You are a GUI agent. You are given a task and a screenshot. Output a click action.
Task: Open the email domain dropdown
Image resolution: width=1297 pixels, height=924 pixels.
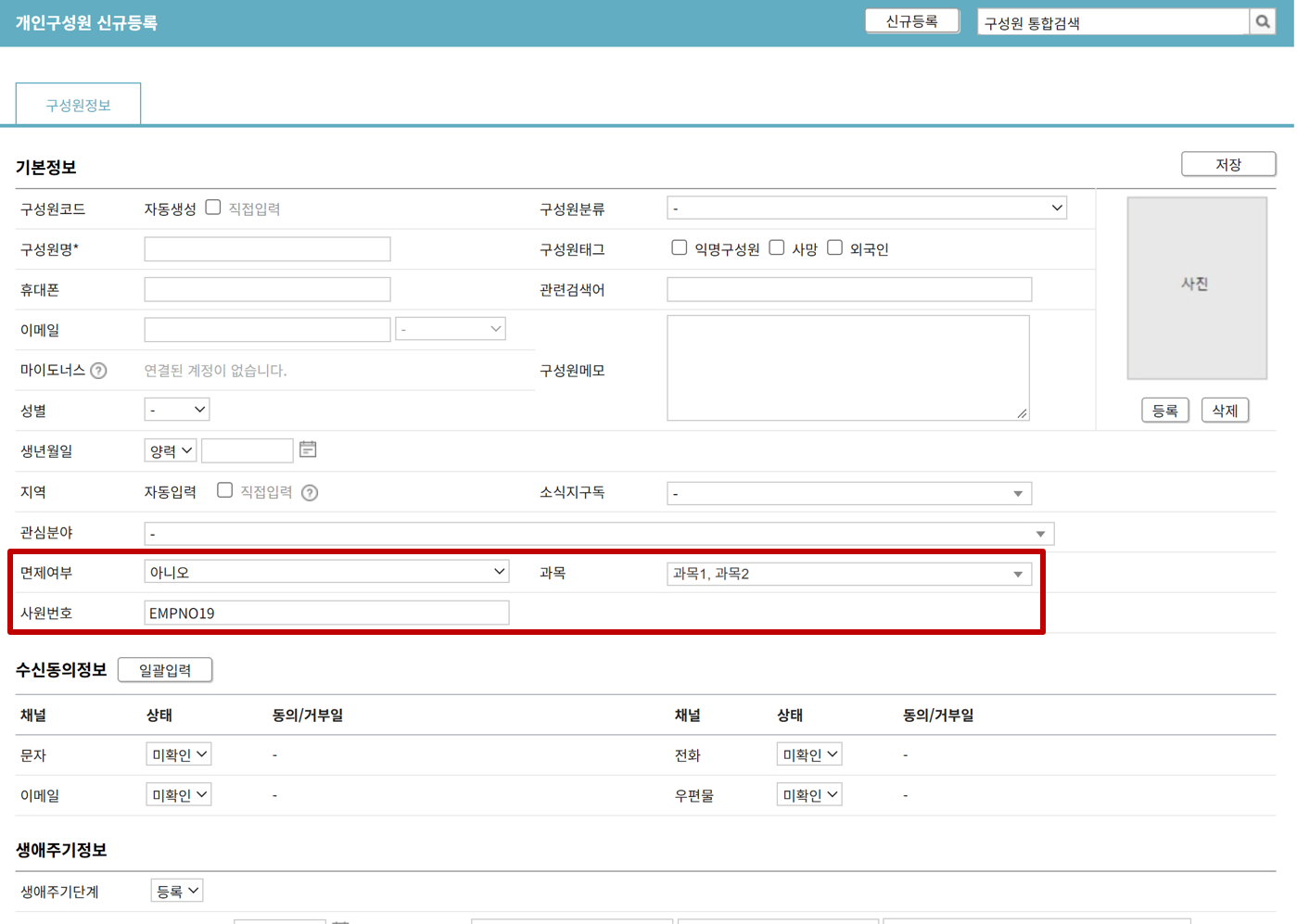coord(451,329)
